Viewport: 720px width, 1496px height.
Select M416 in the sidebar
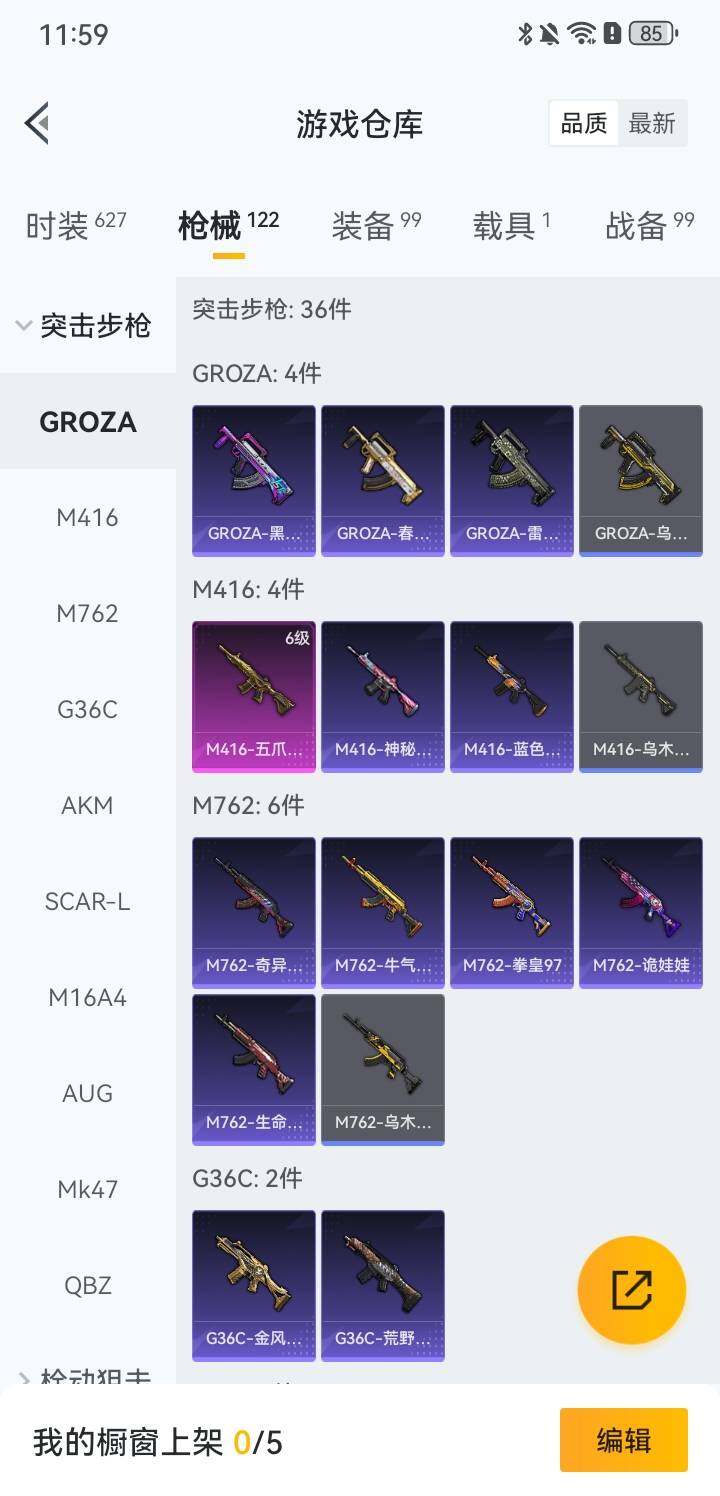tap(88, 517)
